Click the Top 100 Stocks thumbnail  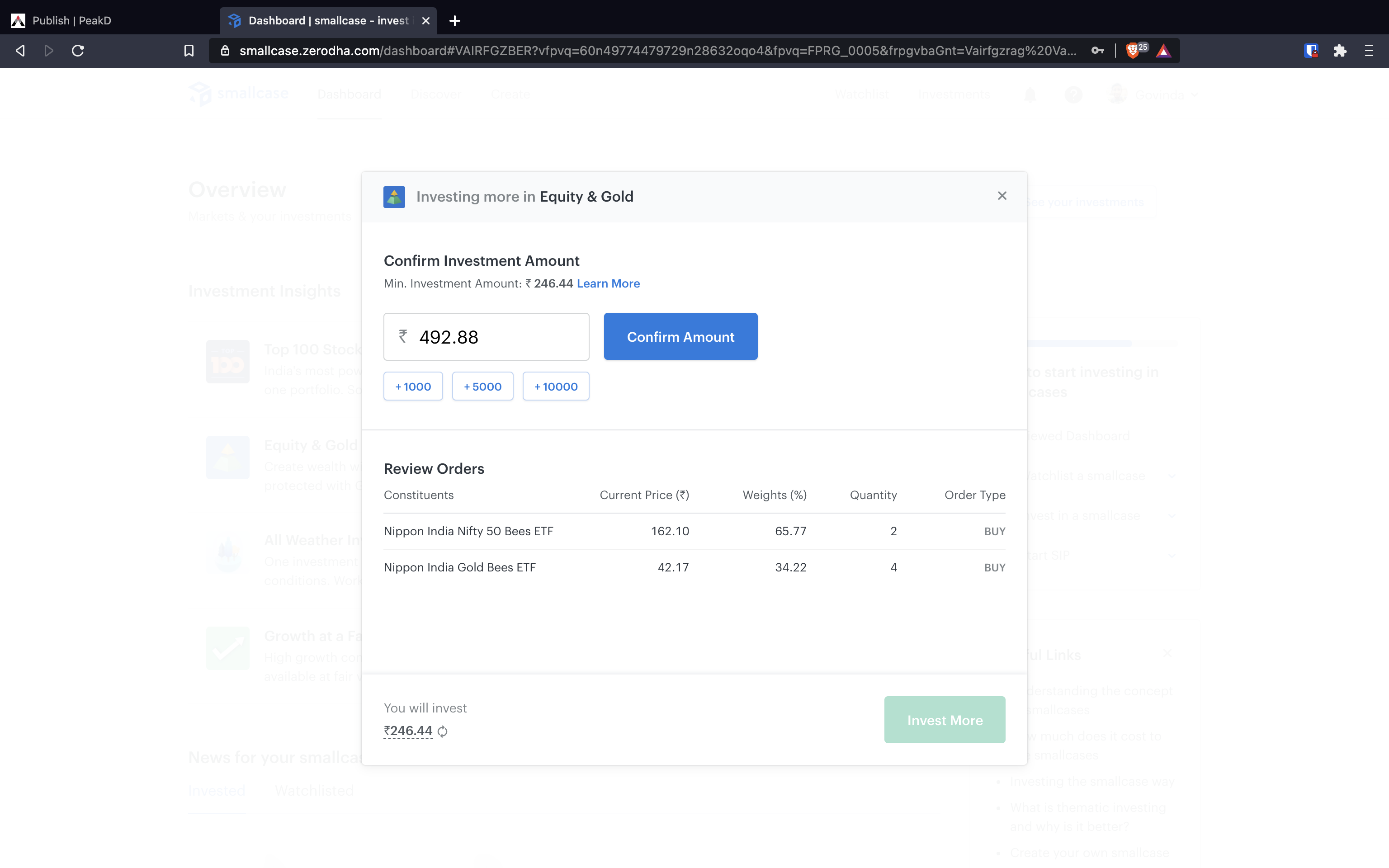(x=228, y=362)
